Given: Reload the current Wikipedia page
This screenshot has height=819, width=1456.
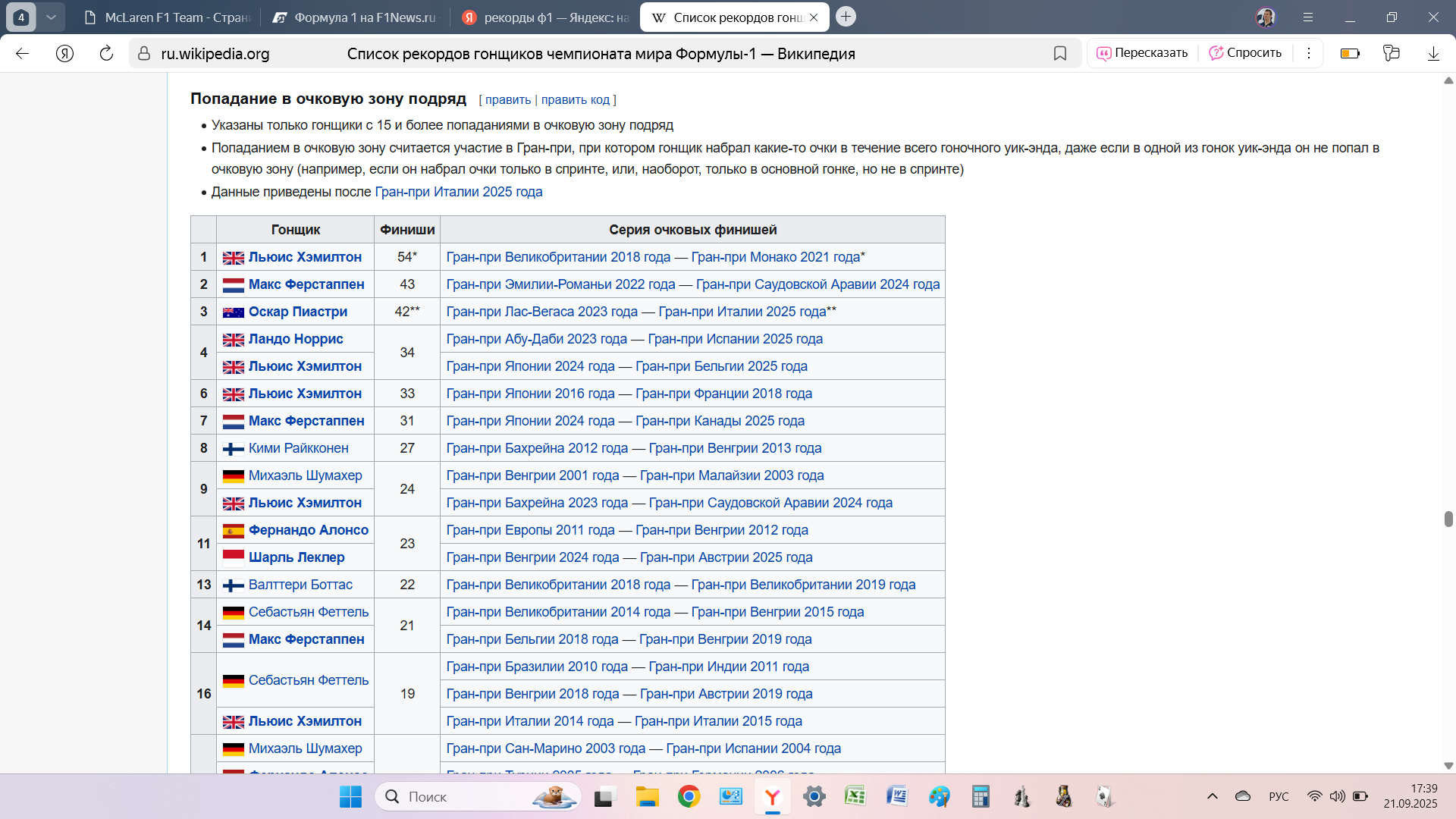Looking at the screenshot, I should point(106,53).
